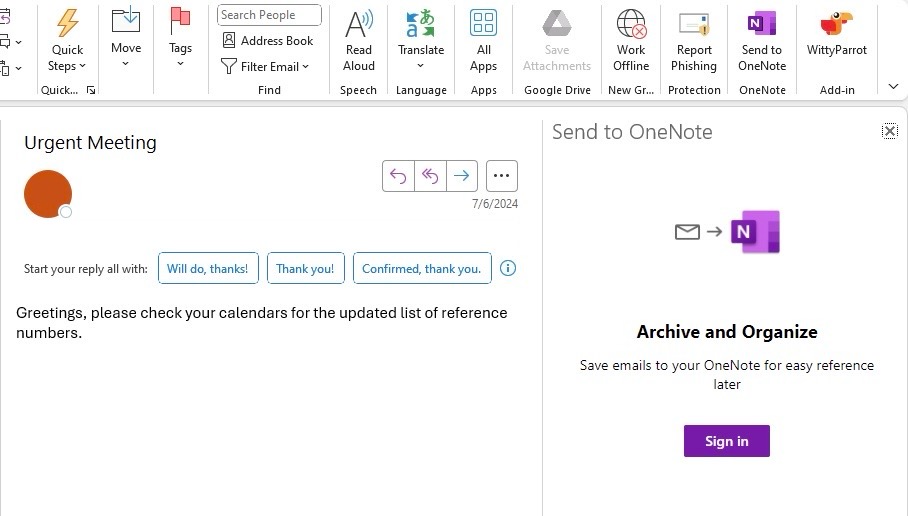Open the more actions ellipsis menu
908x516 pixels.
click(x=501, y=175)
